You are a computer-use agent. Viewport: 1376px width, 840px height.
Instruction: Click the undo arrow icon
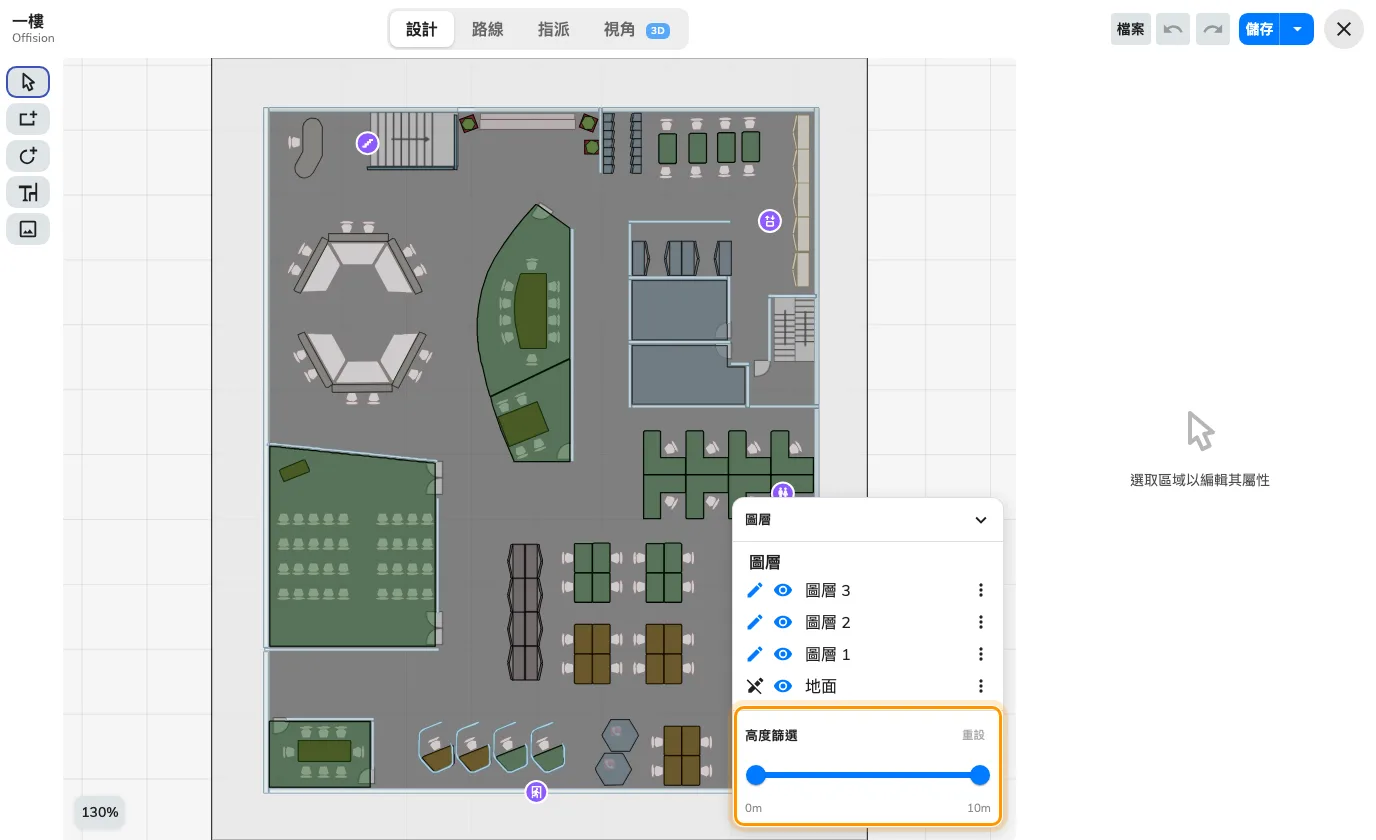pyautogui.click(x=1173, y=29)
